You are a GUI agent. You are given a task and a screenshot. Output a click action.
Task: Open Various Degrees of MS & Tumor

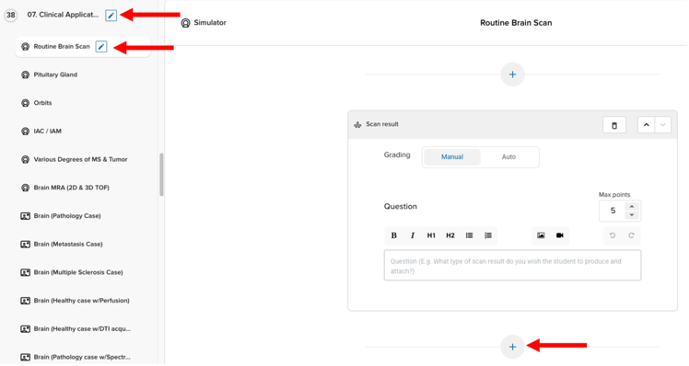(x=80, y=159)
